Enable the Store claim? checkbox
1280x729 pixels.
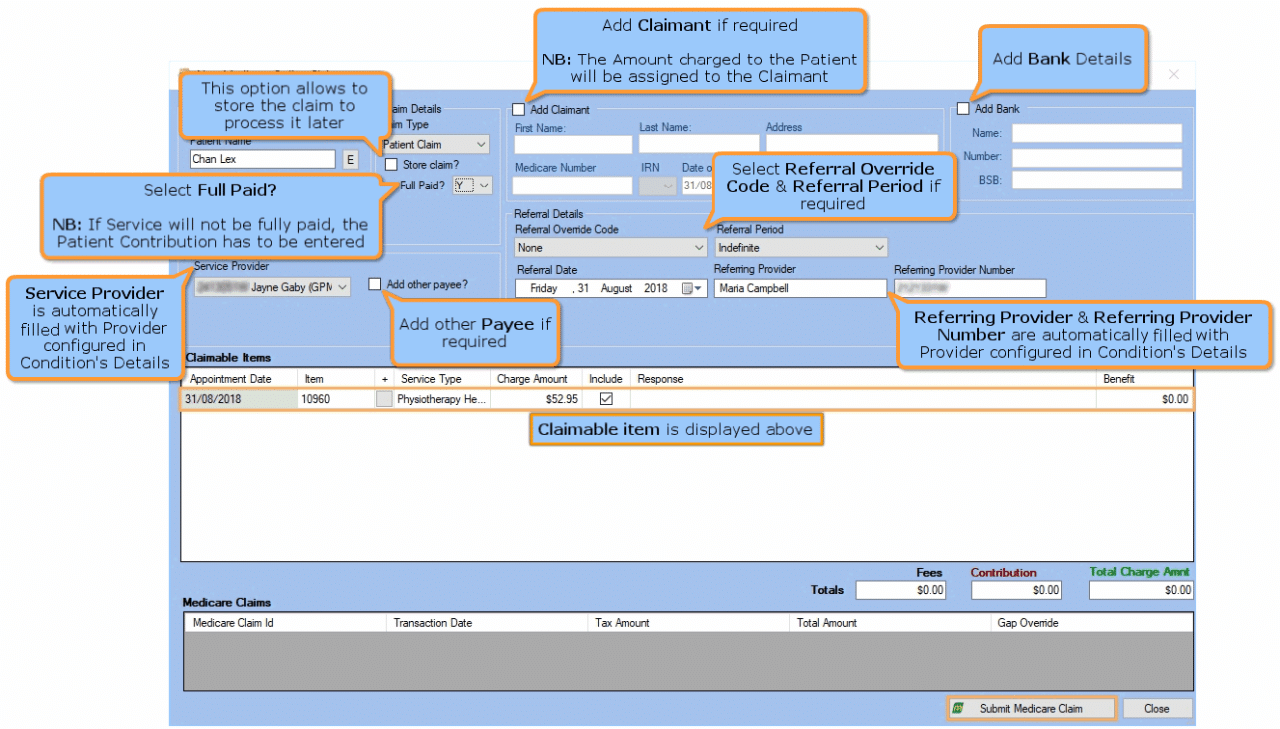click(391, 164)
